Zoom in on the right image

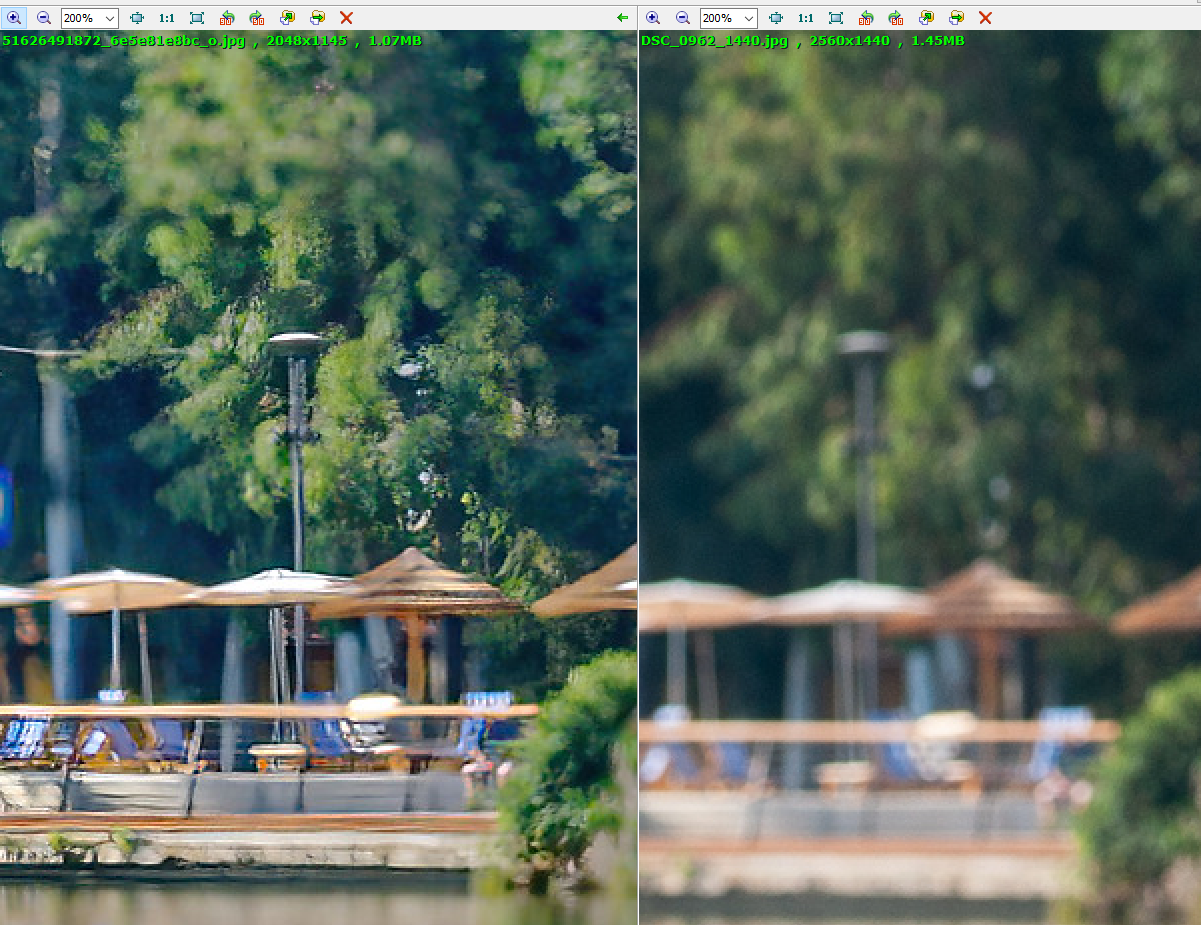click(653, 18)
